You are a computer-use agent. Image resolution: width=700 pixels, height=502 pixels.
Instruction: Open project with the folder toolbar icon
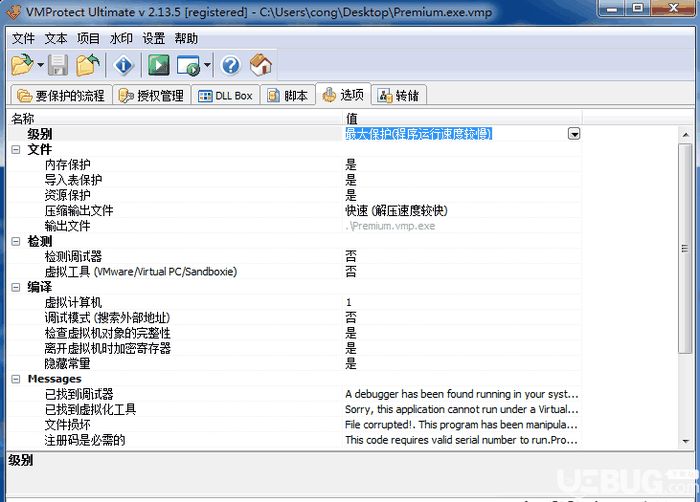[21, 65]
